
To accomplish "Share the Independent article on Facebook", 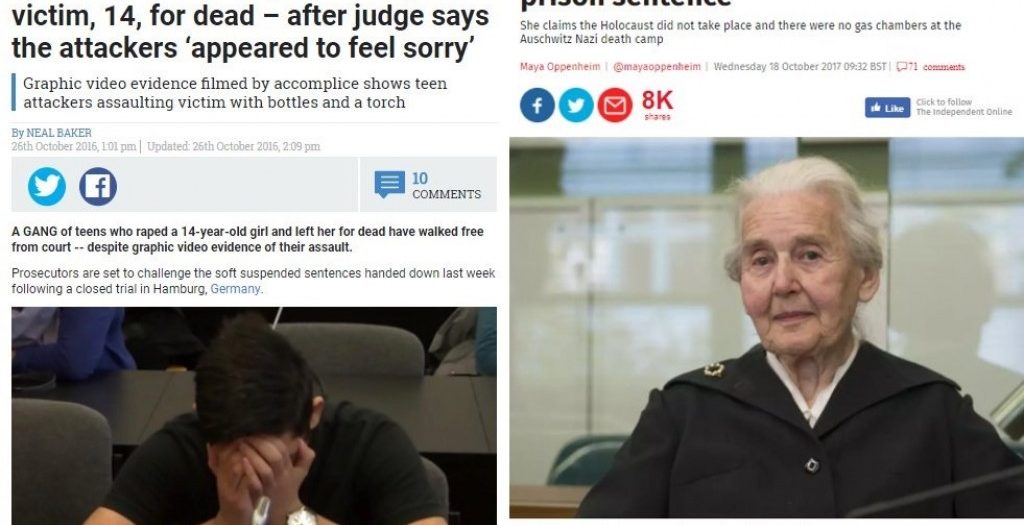I will click(x=537, y=106).
